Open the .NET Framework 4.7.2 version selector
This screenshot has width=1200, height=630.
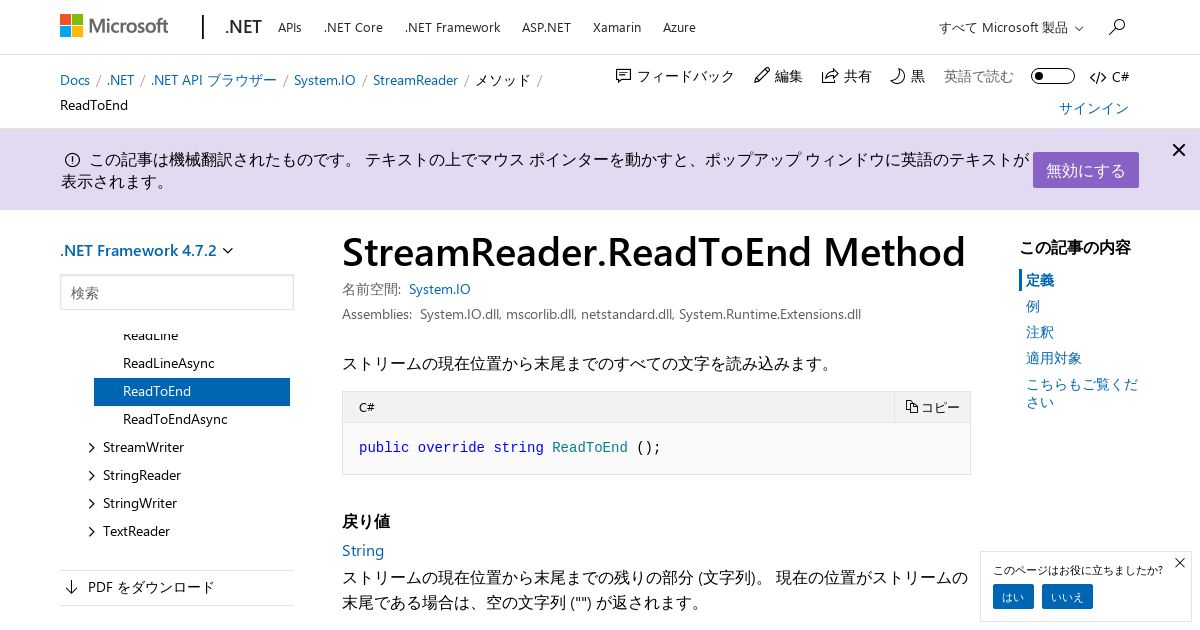click(x=147, y=250)
